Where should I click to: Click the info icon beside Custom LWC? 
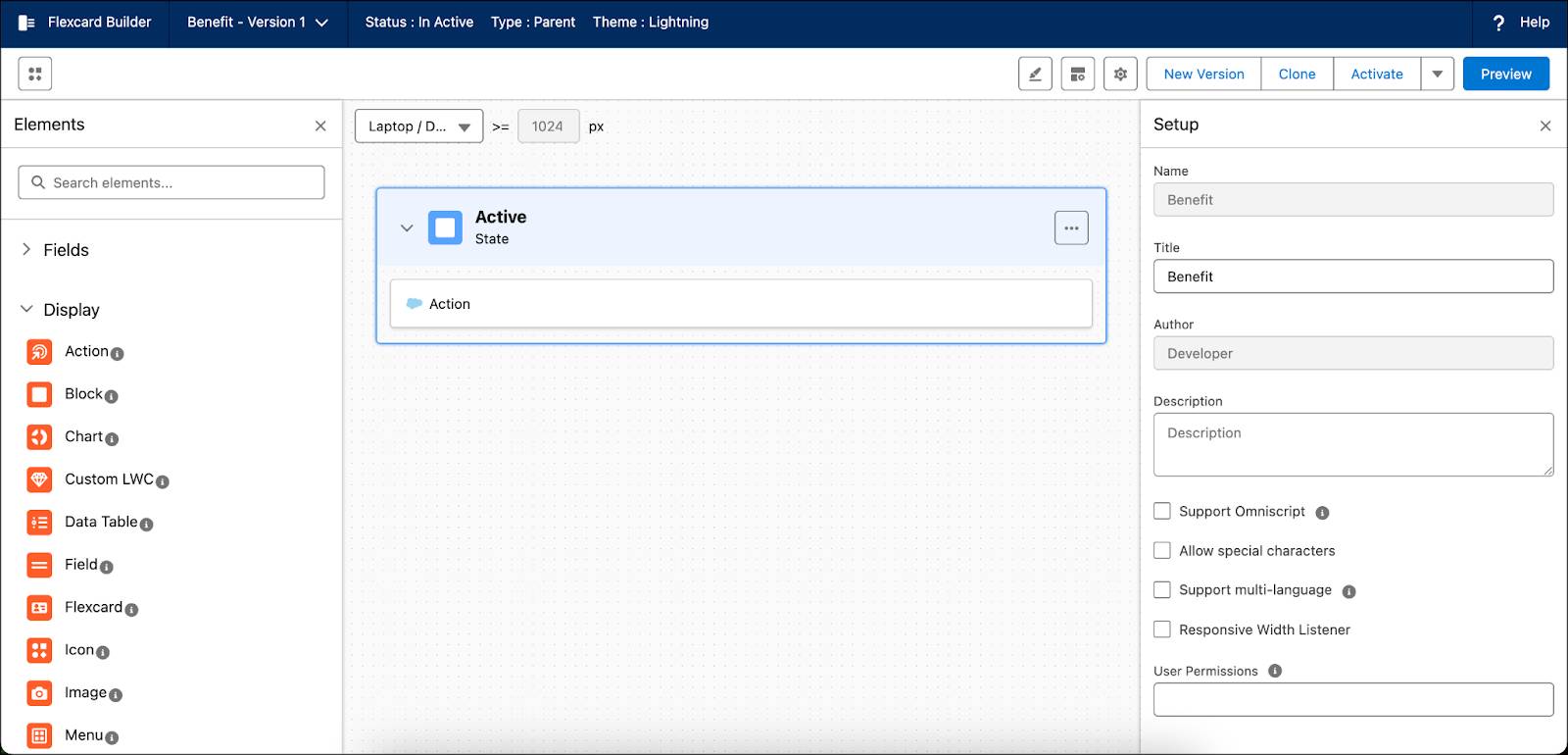pos(163,482)
